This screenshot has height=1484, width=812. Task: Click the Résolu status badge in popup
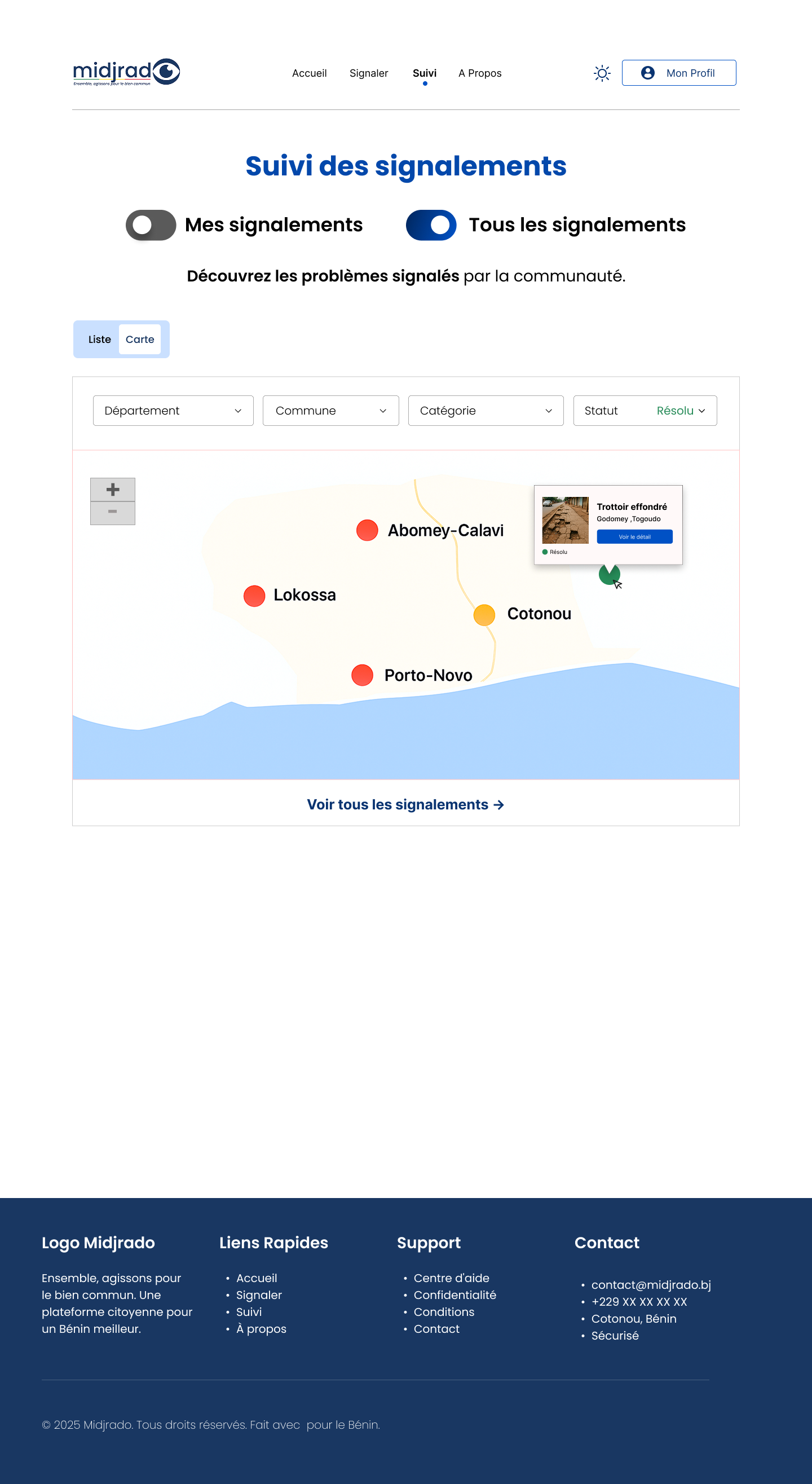coord(554,552)
